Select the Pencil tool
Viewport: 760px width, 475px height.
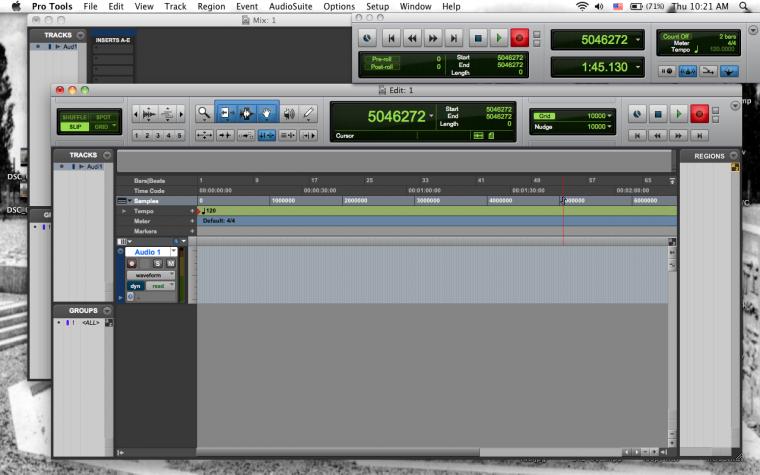tap(308, 113)
